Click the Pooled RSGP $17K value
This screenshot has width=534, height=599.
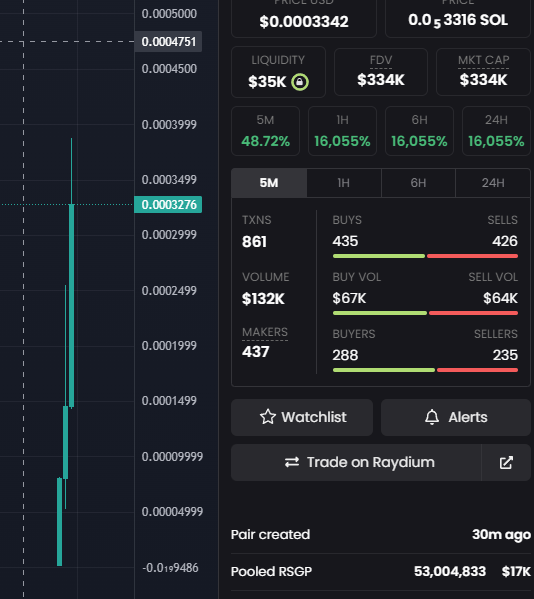tap(516, 571)
